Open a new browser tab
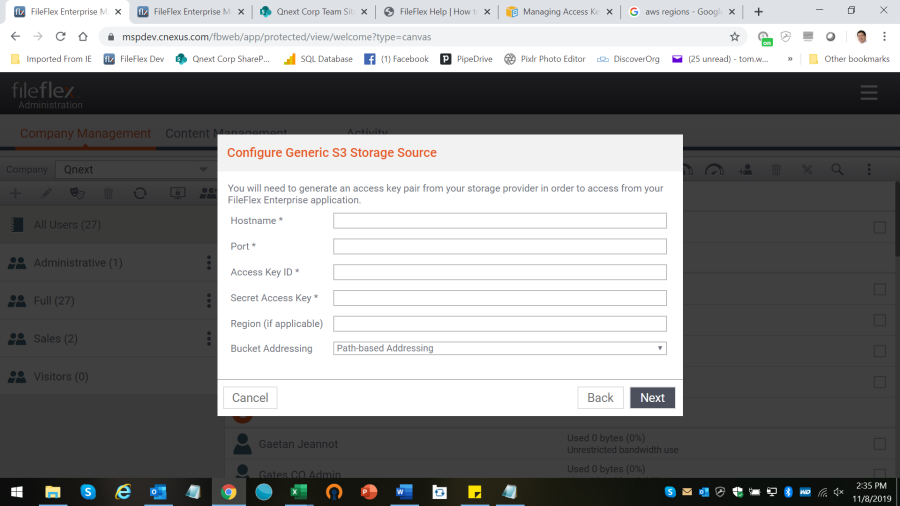Screen dimensions: 900x506 pos(758,11)
